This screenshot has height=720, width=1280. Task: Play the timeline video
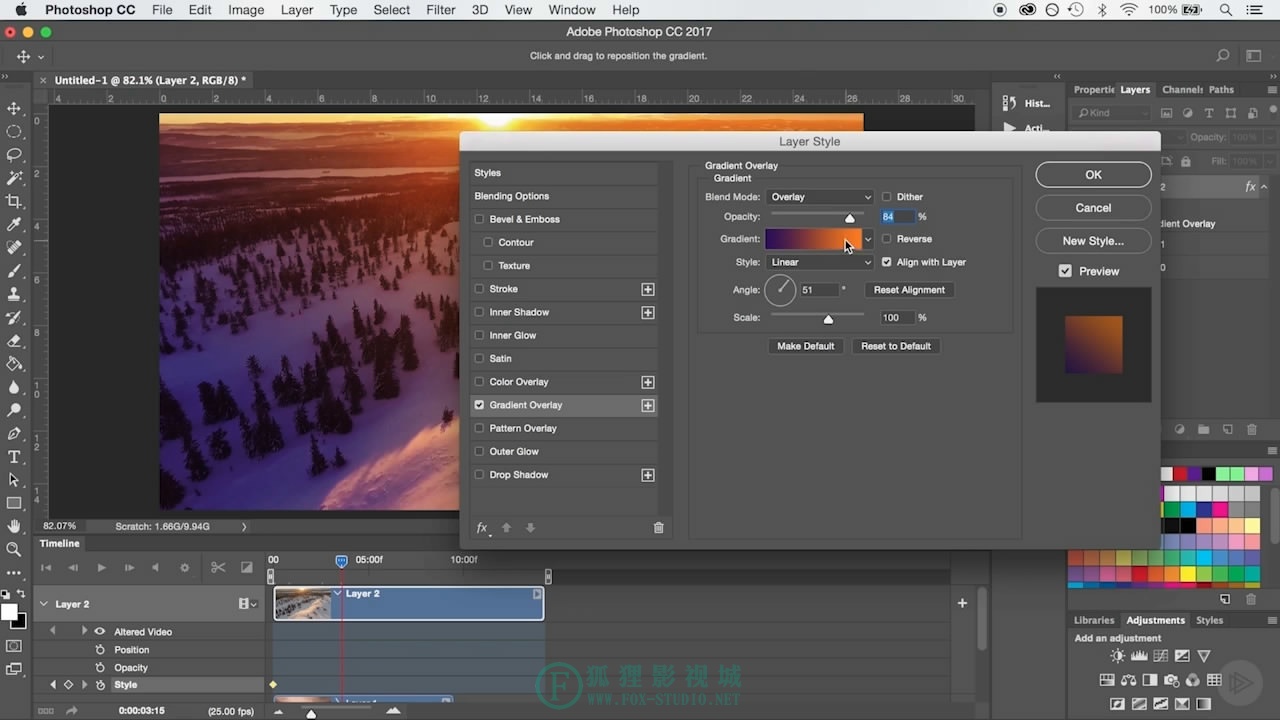(x=101, y=568)
